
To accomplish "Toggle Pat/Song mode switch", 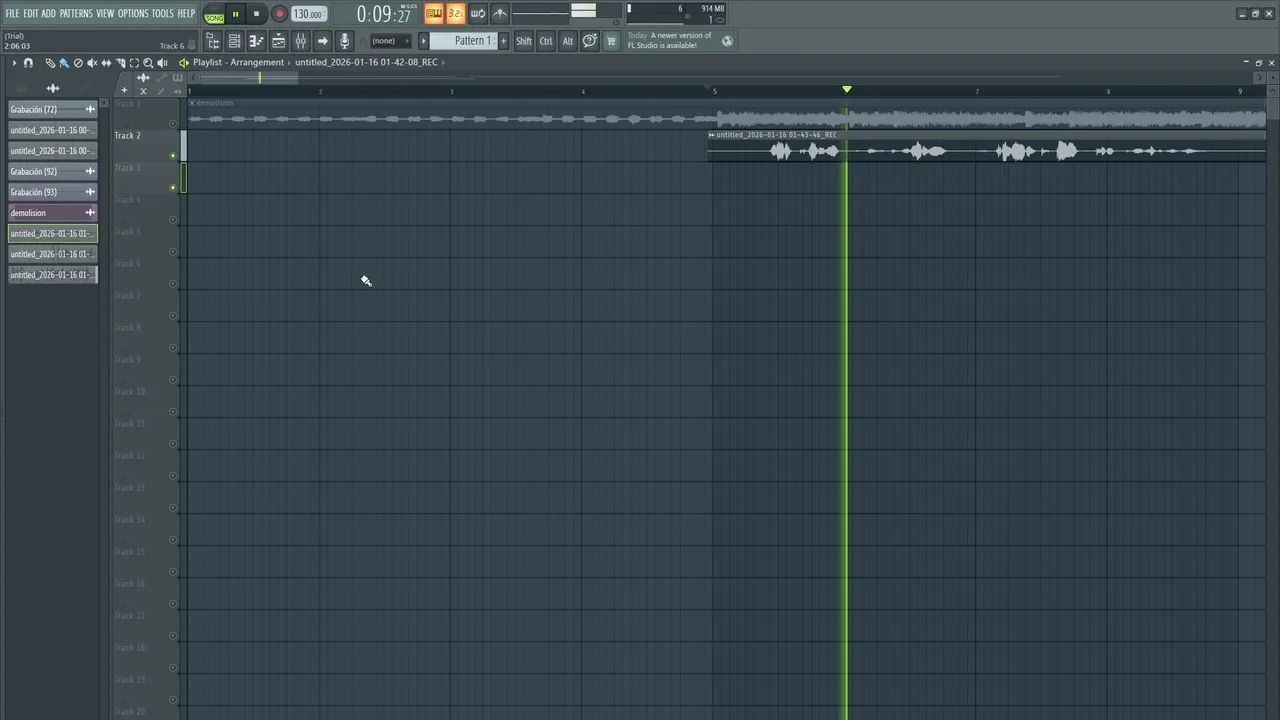I will pos(214,14).
